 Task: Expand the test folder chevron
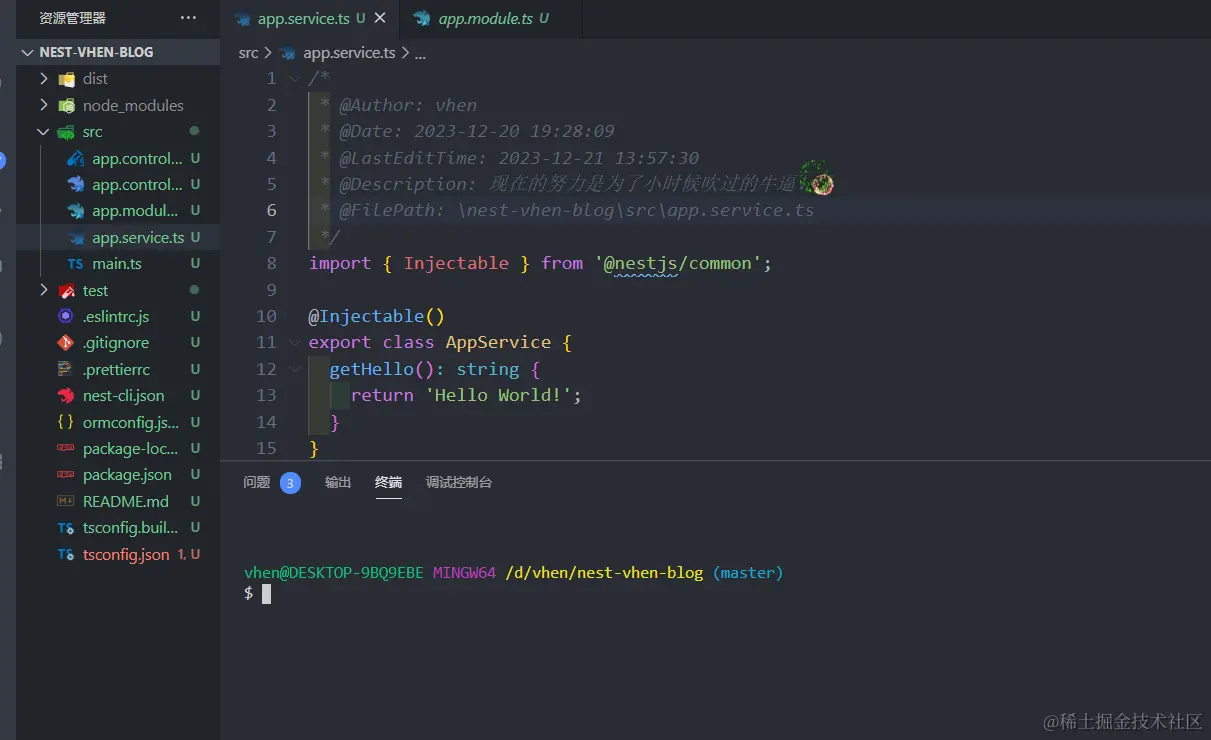click(43, 290)
